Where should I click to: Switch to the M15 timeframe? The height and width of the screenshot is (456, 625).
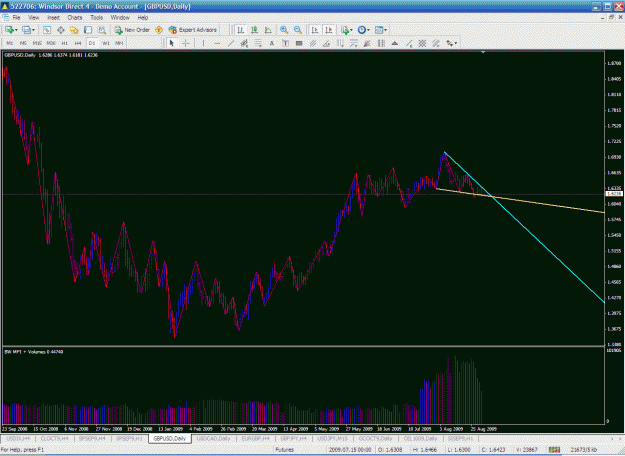click(x=37, y=43)
